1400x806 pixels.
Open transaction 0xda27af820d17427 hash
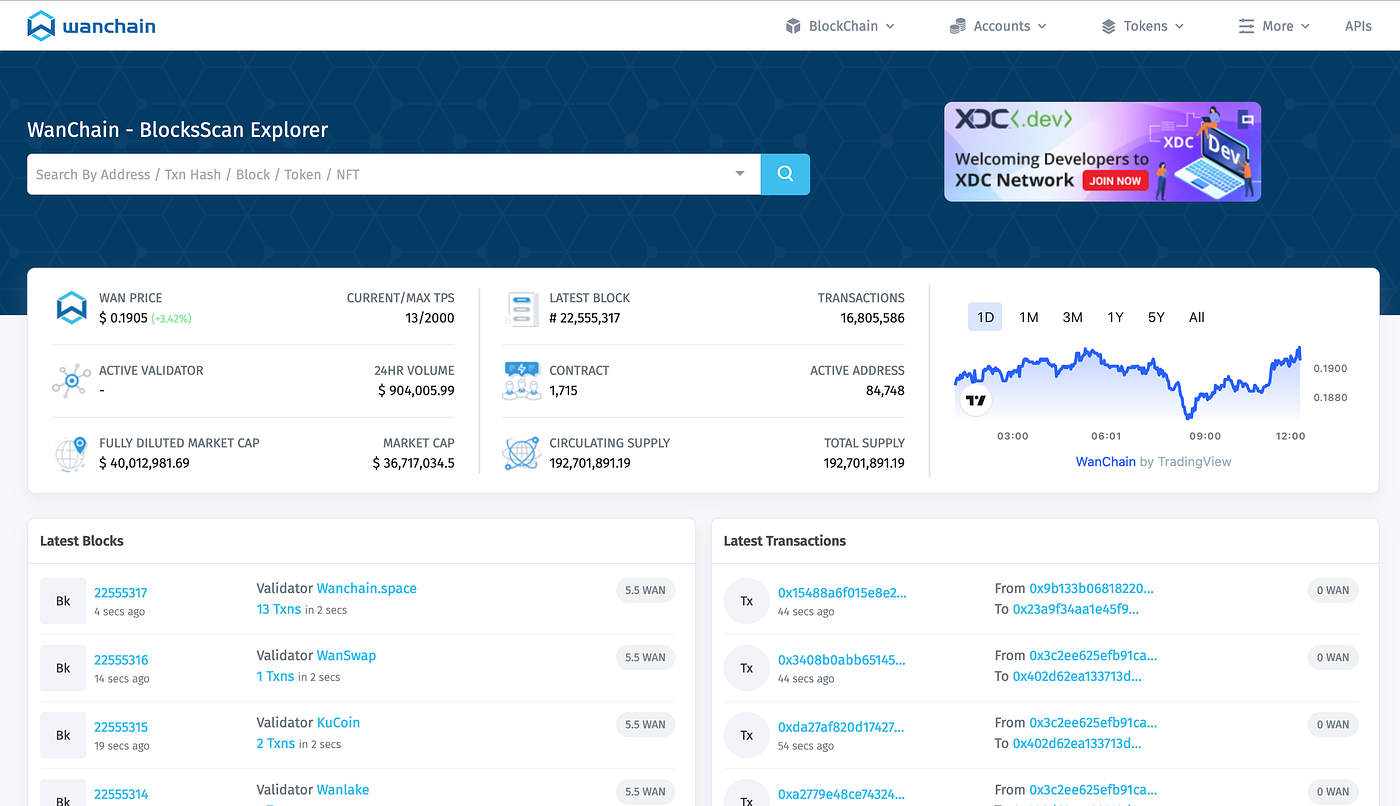(x=842, y=727)
